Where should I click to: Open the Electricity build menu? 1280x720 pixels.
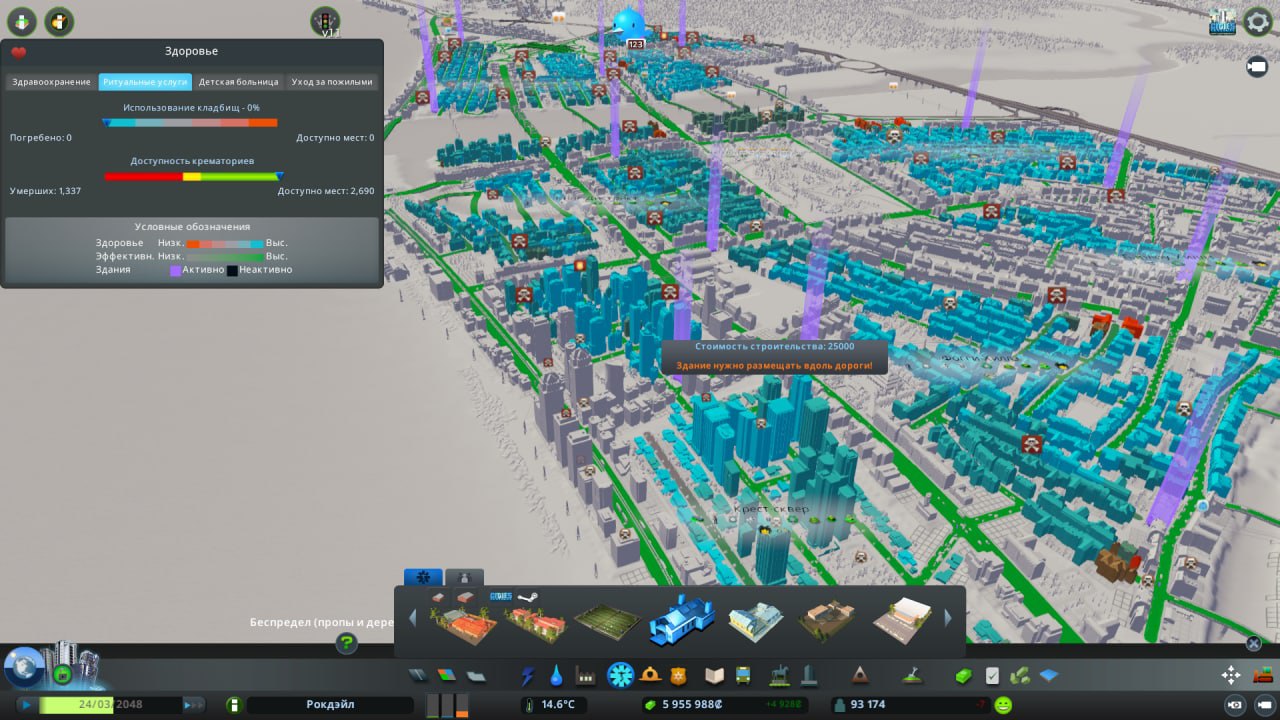pyautogui.click(x=528, y=676)
